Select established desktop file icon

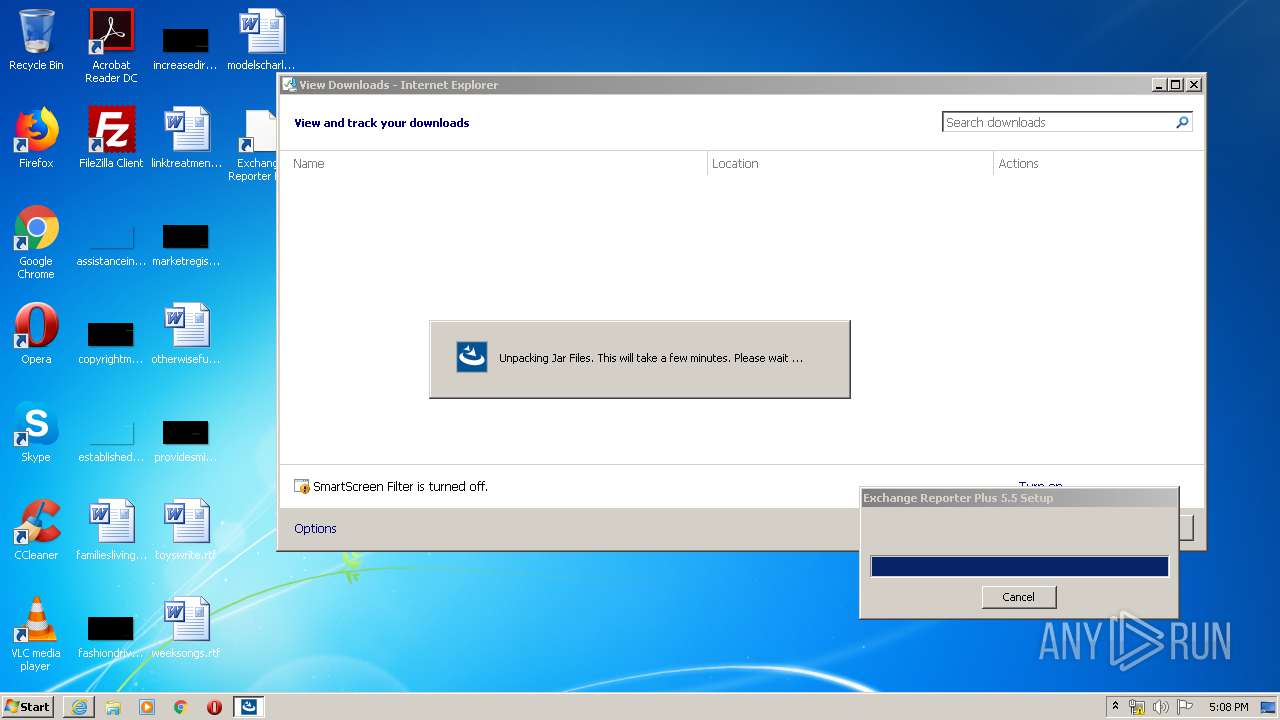point(111,440)
